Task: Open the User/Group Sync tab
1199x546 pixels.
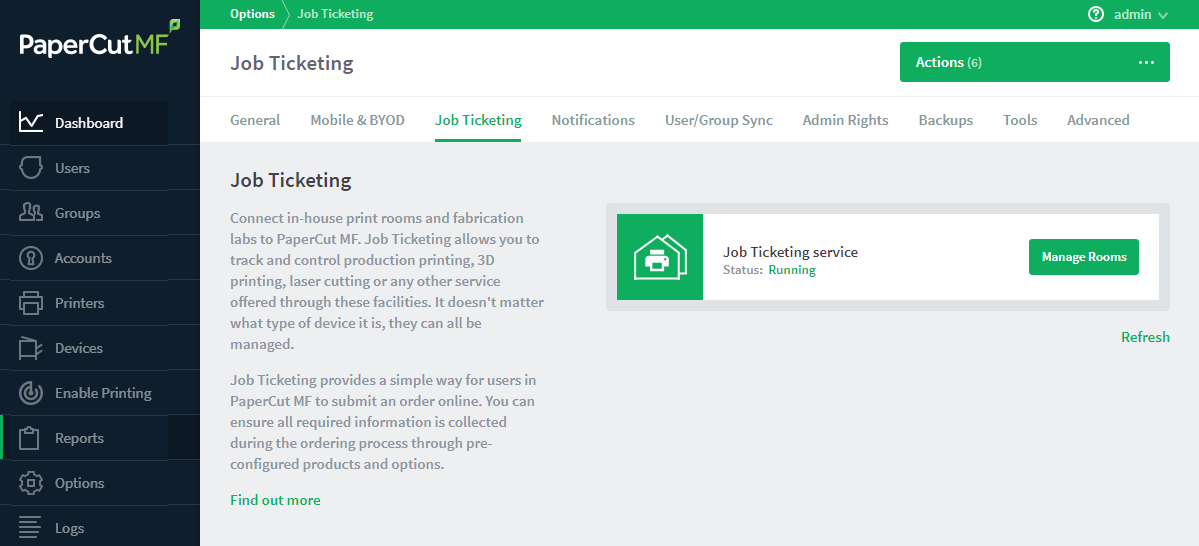Action: [x=719, y=120]
